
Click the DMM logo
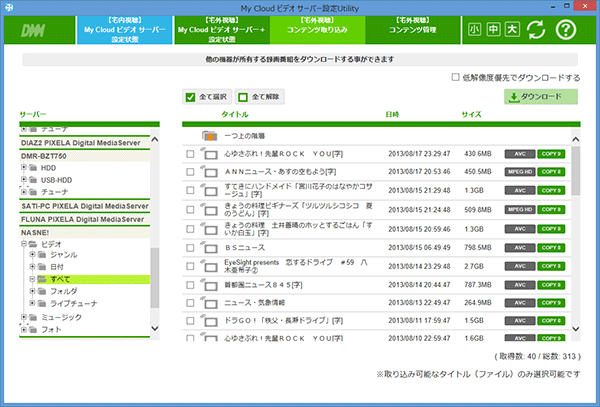pyautogui.click(x=33, y=31)
